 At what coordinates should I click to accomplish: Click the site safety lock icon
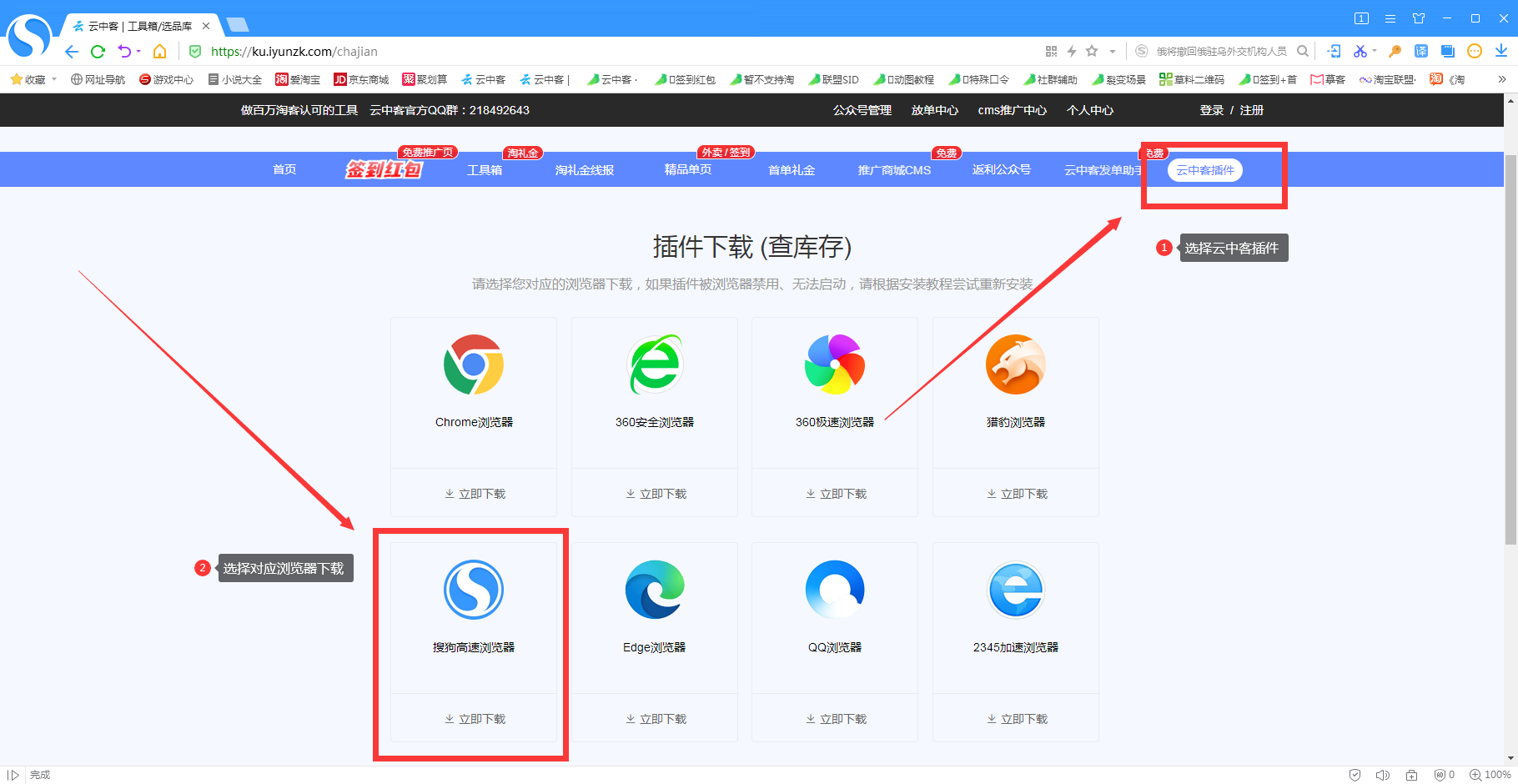pos(195,51)
